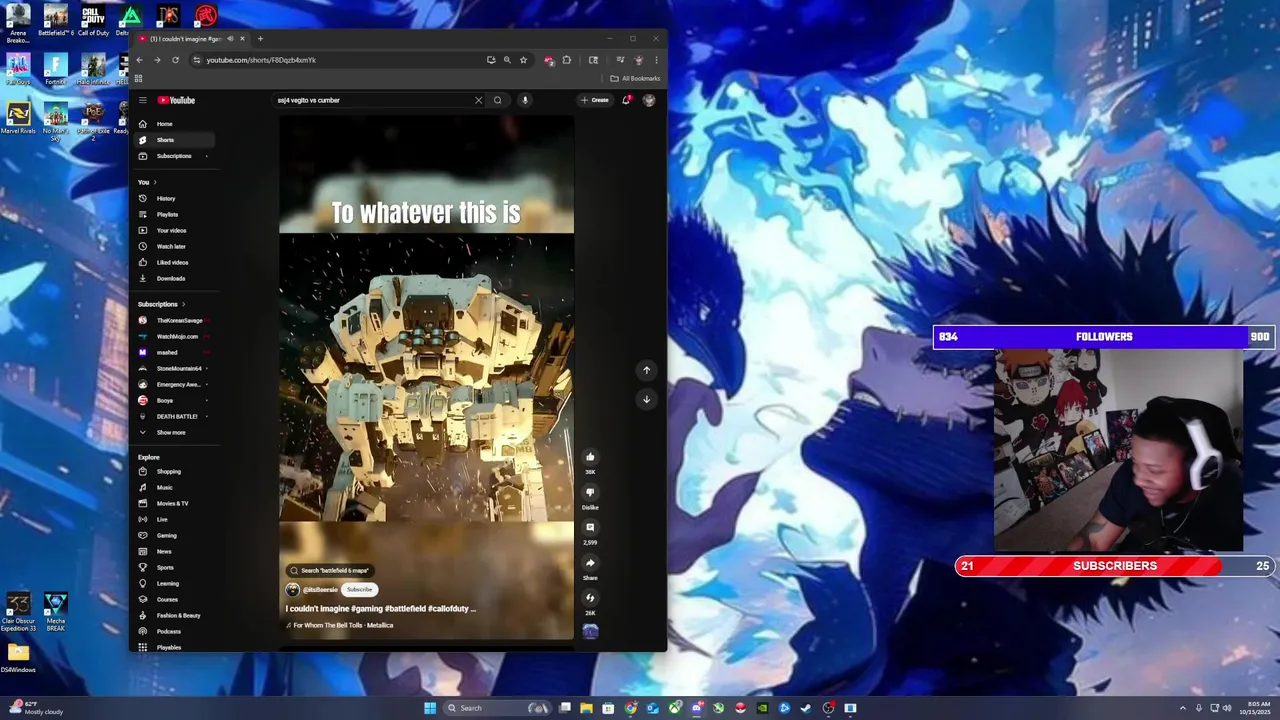Click the Create button
The height and width of the screenshot is (720, 1280).
pyautogui.click(x=594, y=100)
